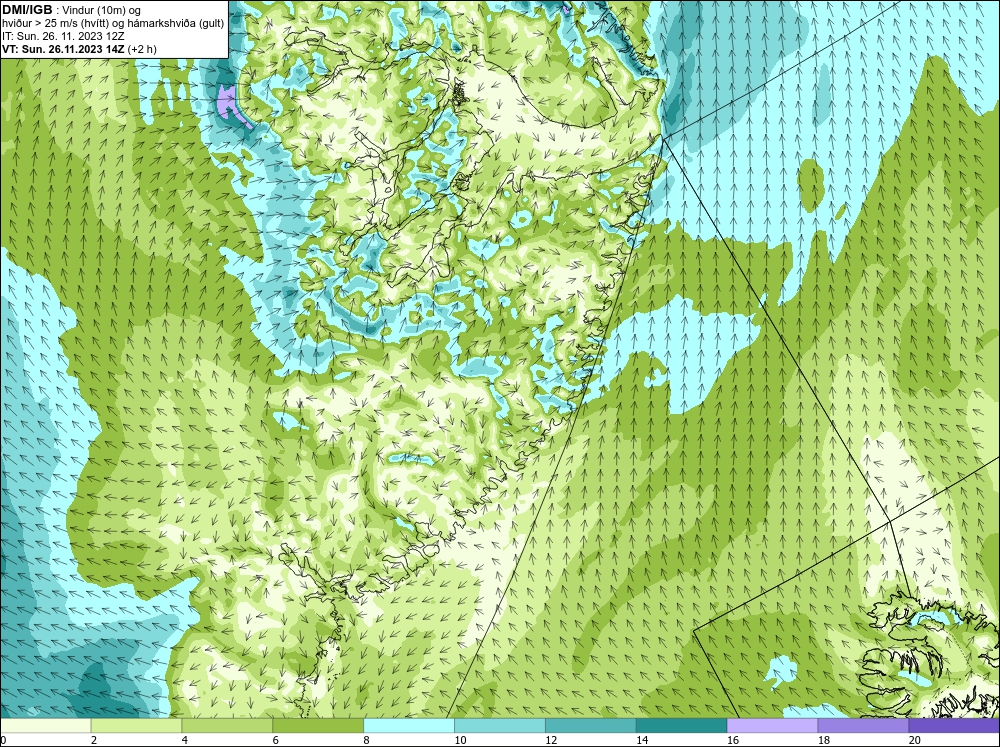Click the 16–18 m/s light purple swatch
1000x747 pixels.
tap(772, 725)
